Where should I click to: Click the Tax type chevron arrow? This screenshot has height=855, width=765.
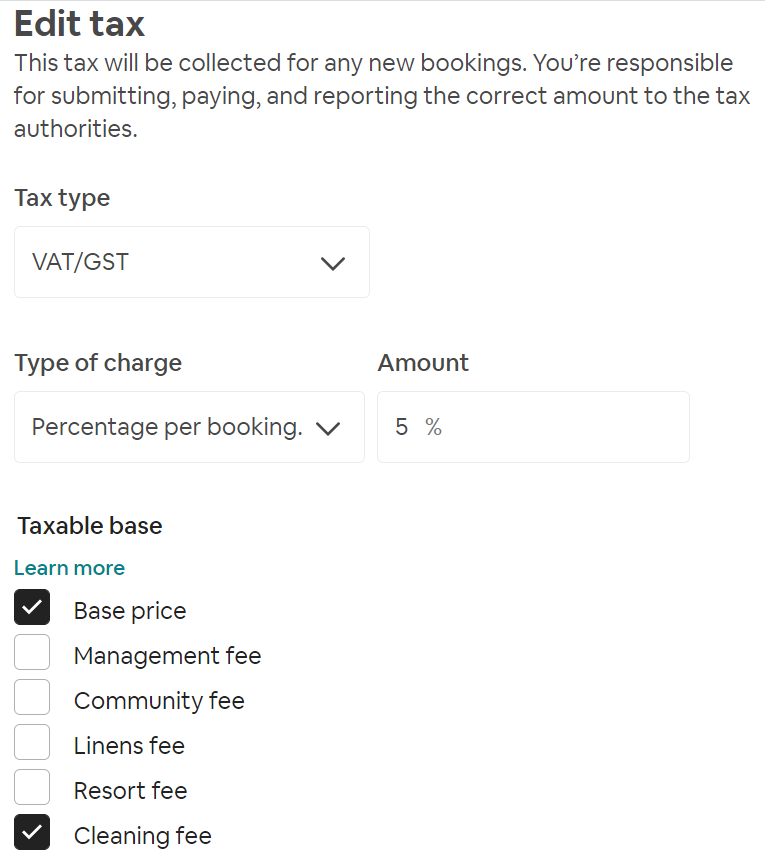[332, 263]
